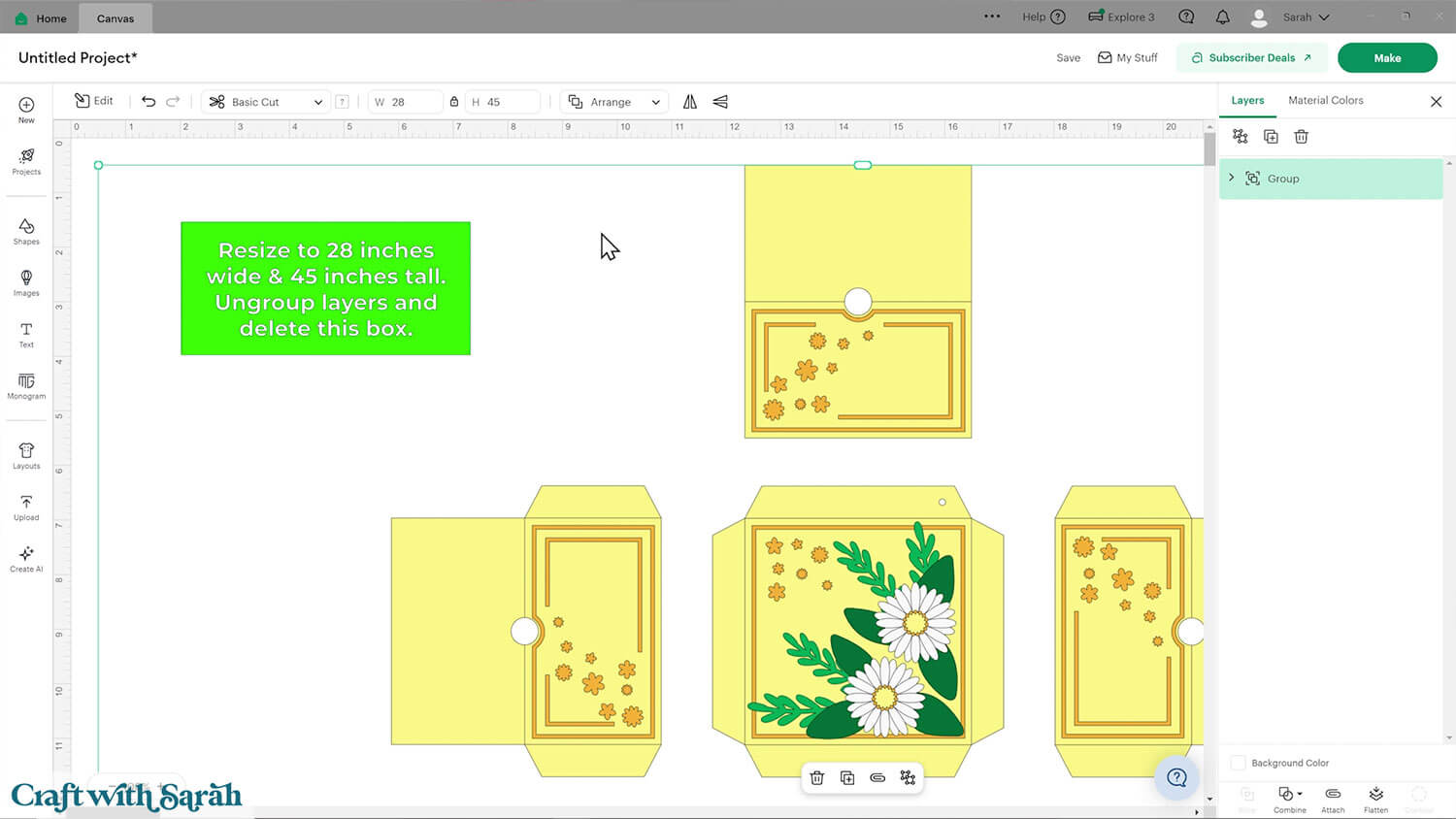Open the Arrange dropdown
1456x819 pixels.
pos(613,102)
